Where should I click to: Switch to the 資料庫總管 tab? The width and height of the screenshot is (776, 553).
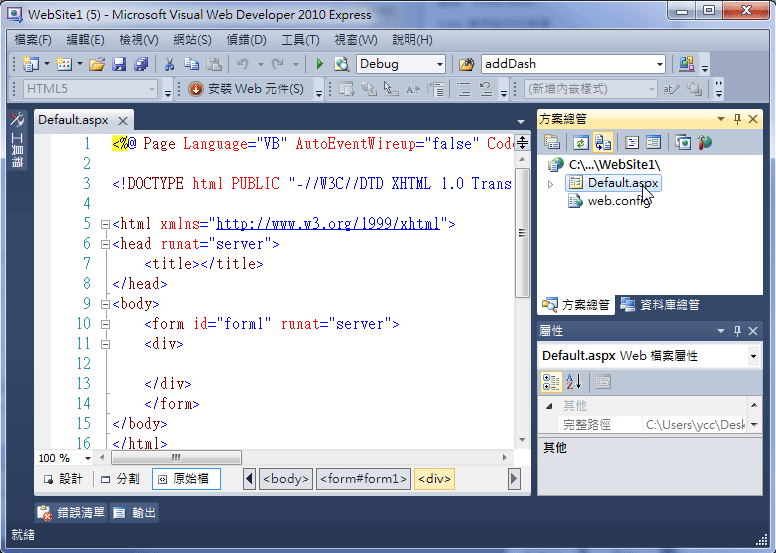[x=660, y=304]
